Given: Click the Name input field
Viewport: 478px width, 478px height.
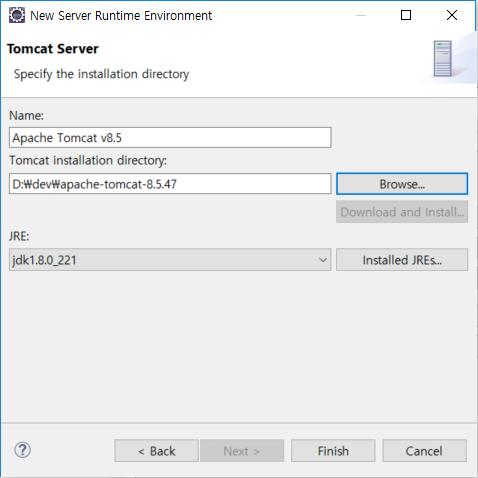Looking at the screenshot, I should coord(170,137).
